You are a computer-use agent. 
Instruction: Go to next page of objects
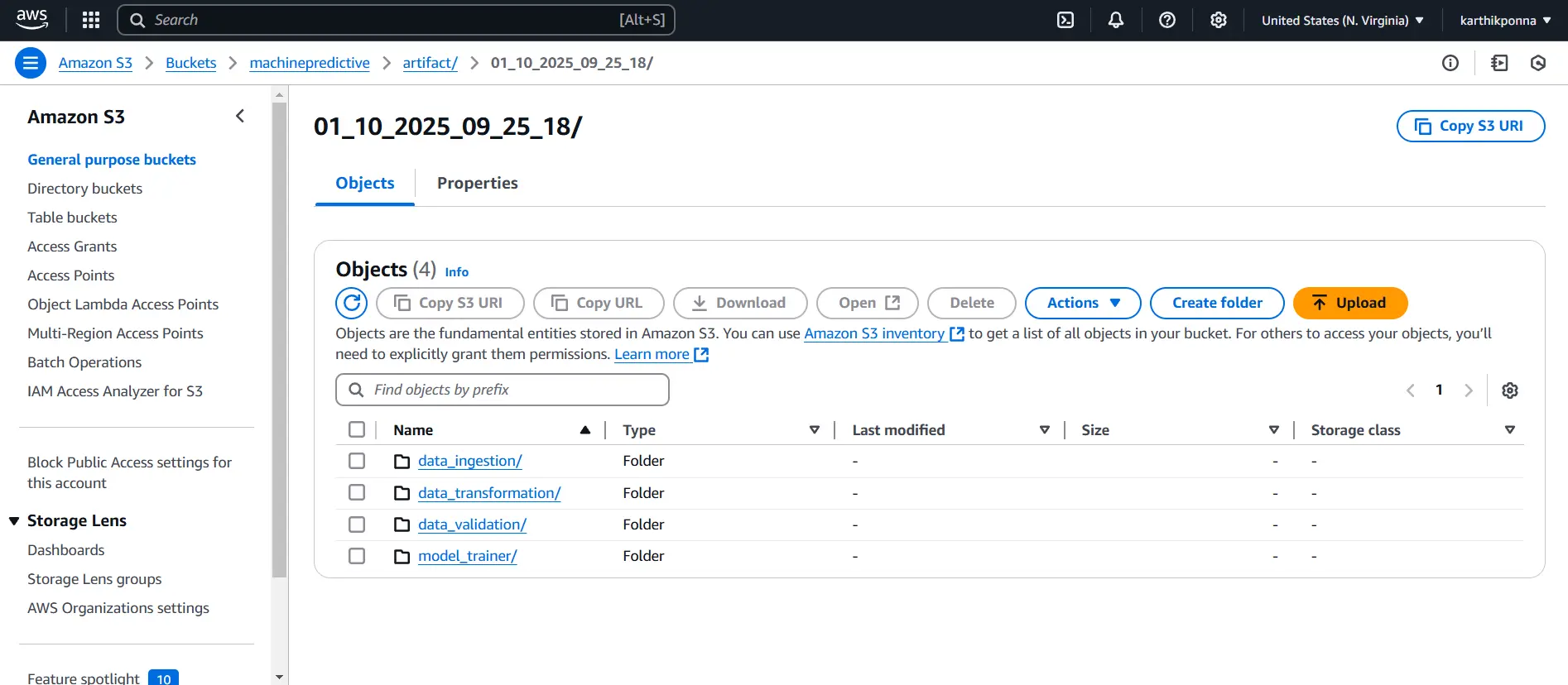click(x=1469, y=390)
